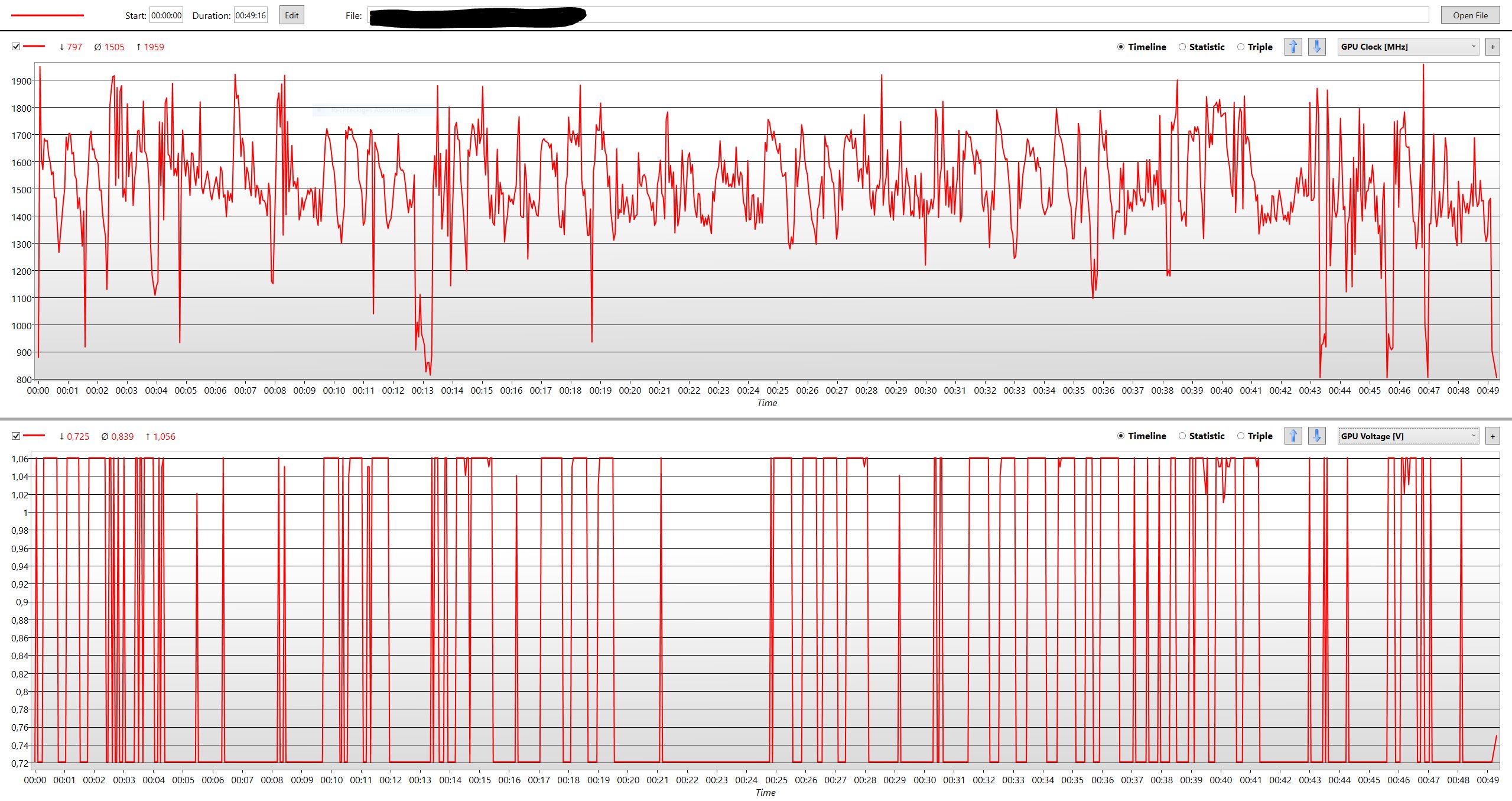This screenshot has height=801, width=1512.
Task: Open the GPU Clock [MHz] sensor dropdown
Action: 1407,47
